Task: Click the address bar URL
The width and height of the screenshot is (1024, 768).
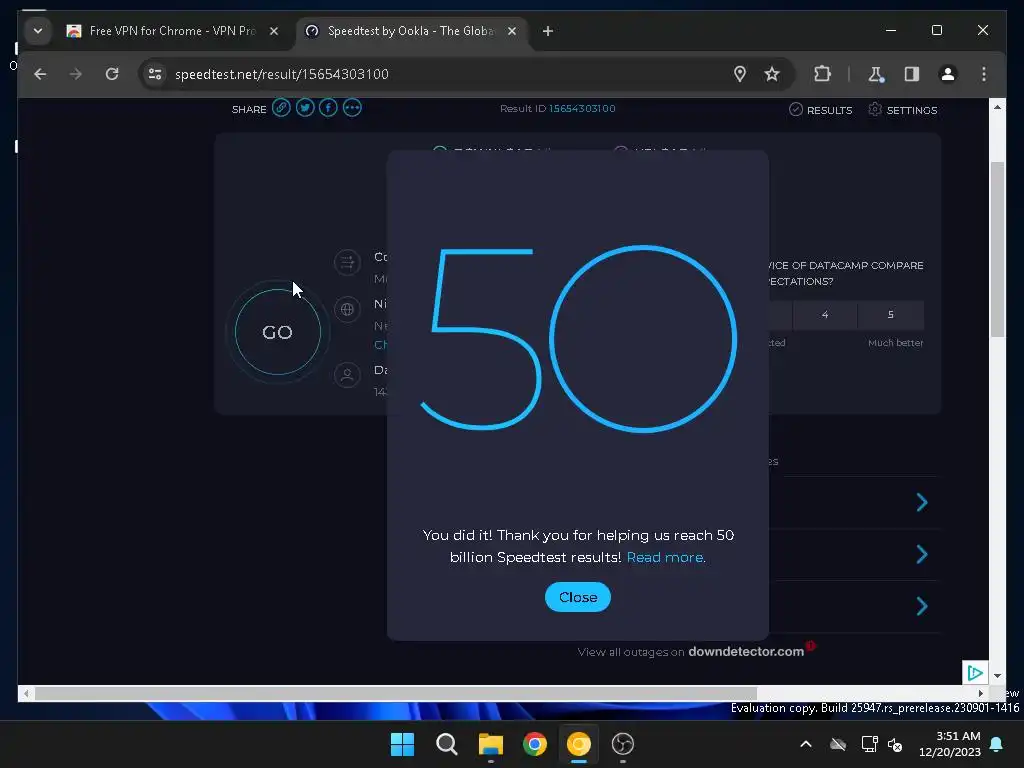Action: click(281, 74)
